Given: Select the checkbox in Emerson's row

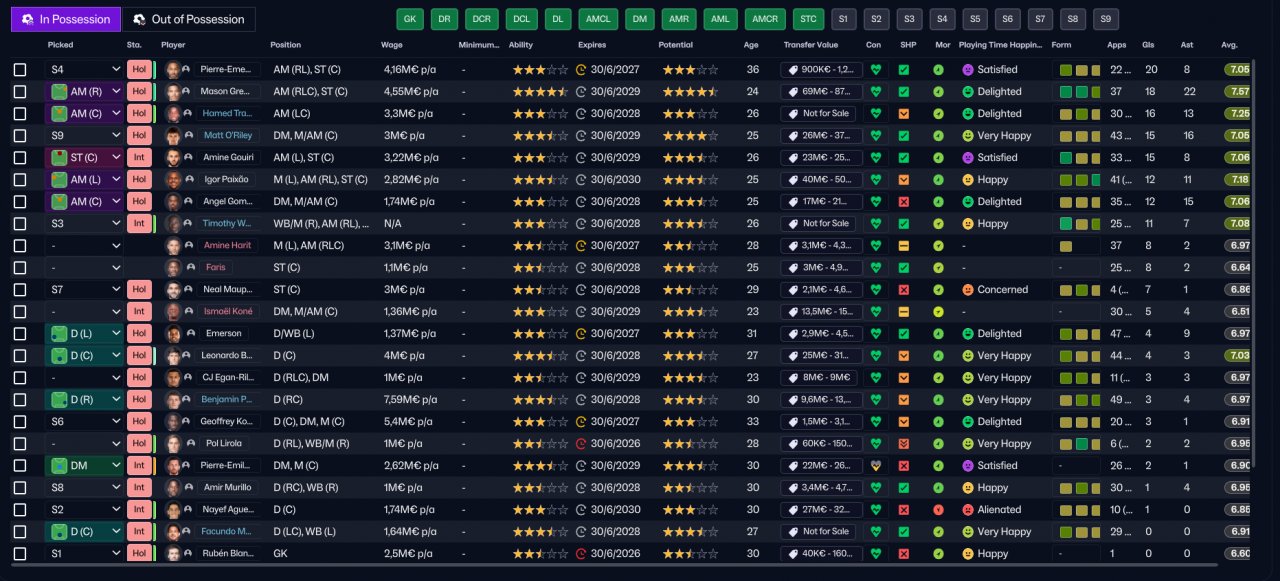Looking at the screenshot, I should pyautogui.click(x=20, y=334).
